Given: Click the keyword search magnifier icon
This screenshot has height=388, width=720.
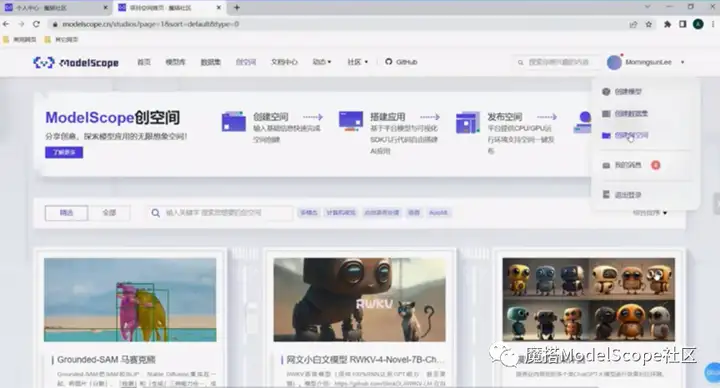Looking at the screenshot, I should [x=156, y=213].
